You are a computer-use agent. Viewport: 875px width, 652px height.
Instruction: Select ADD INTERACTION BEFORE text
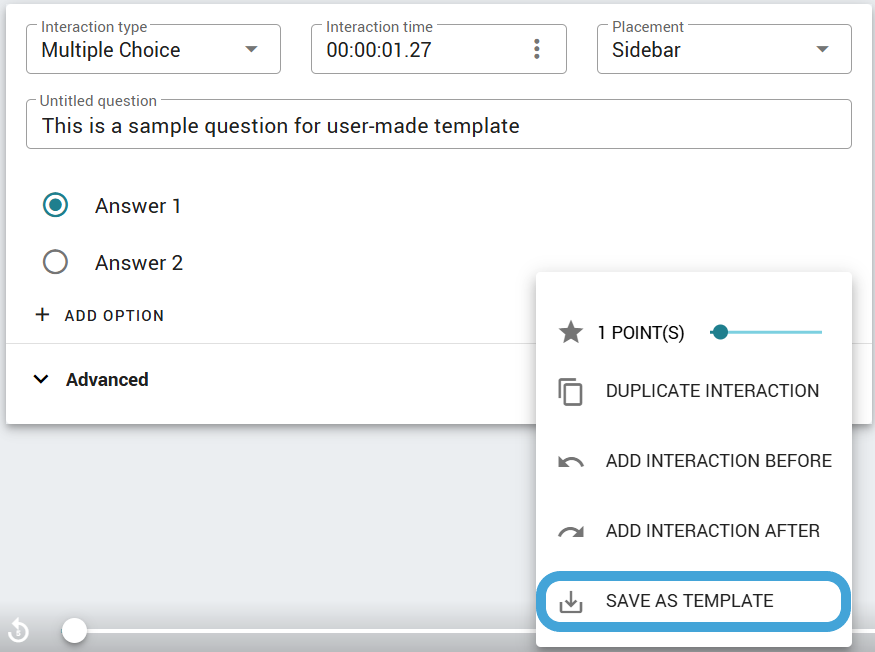pyautogui.click(x=719, y=461)
